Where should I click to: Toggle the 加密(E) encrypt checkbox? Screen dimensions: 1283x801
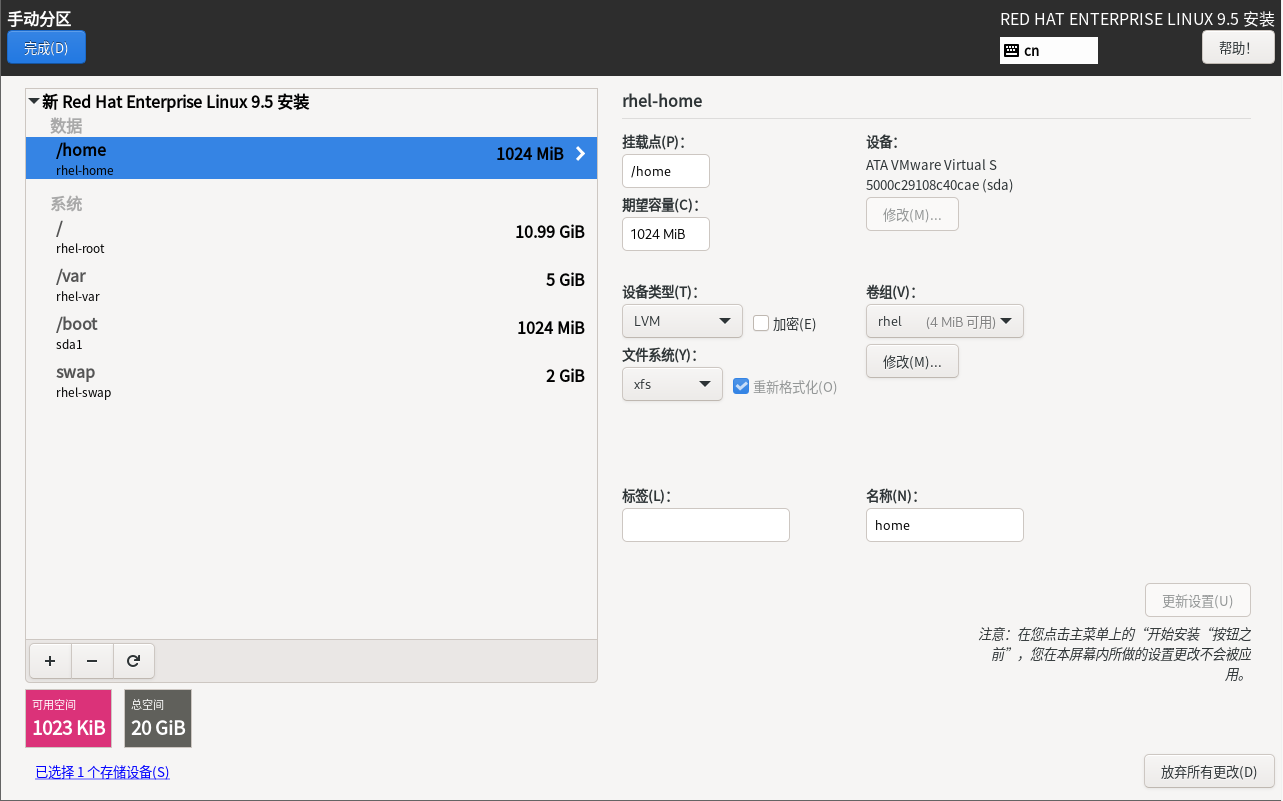coord(761,323)
